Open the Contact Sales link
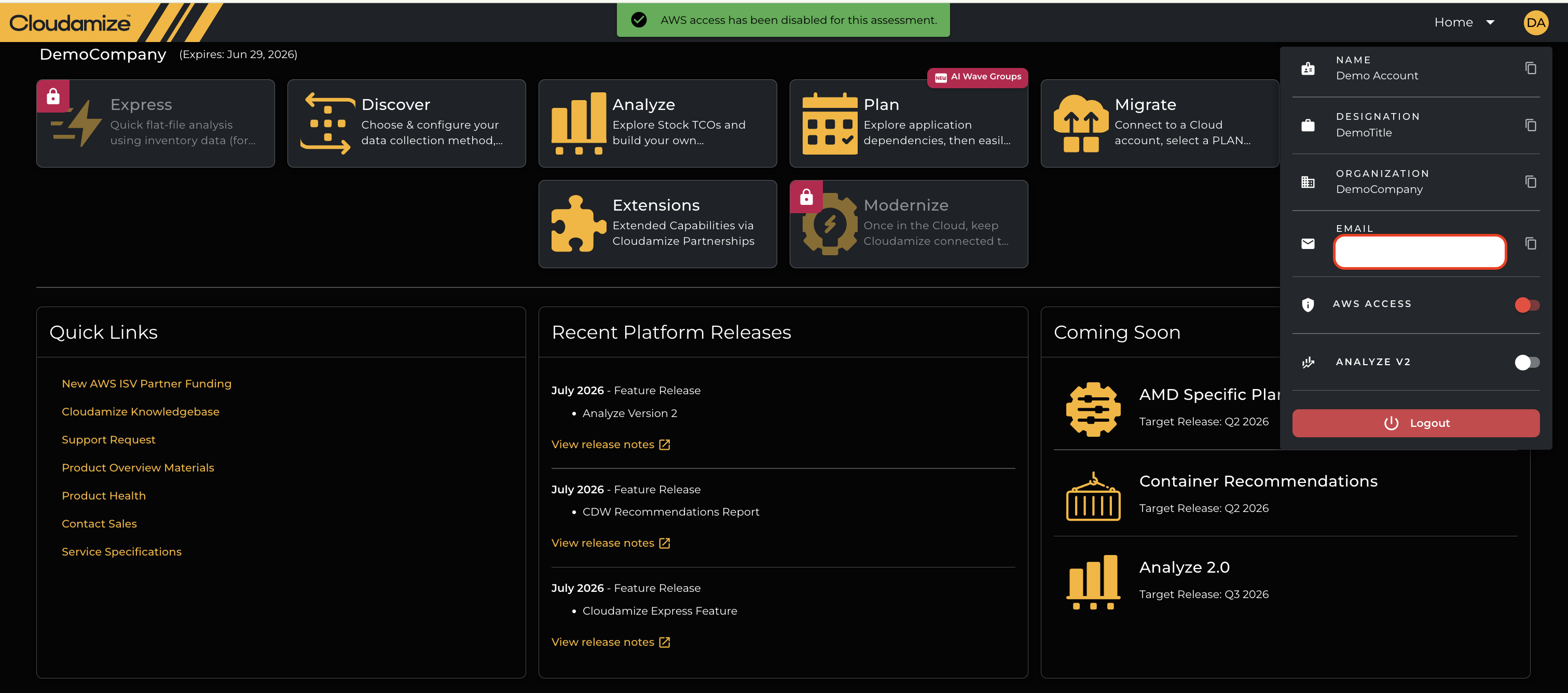 [99, 523]
